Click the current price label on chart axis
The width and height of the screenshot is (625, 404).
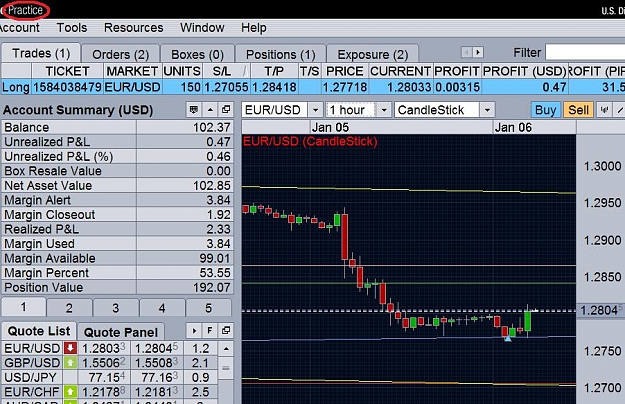[601, 310]
